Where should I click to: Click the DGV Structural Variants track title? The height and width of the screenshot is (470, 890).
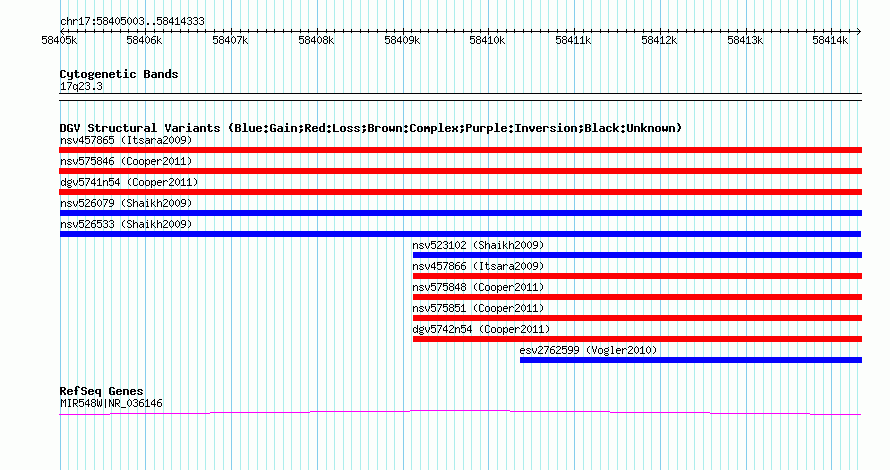click(371, 128)
